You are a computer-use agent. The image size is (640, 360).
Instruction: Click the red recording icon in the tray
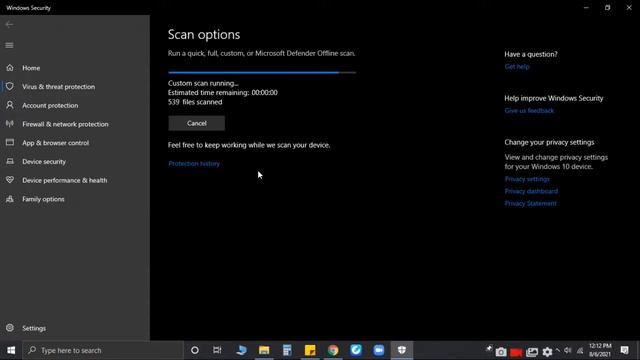[x=516, y=352]
